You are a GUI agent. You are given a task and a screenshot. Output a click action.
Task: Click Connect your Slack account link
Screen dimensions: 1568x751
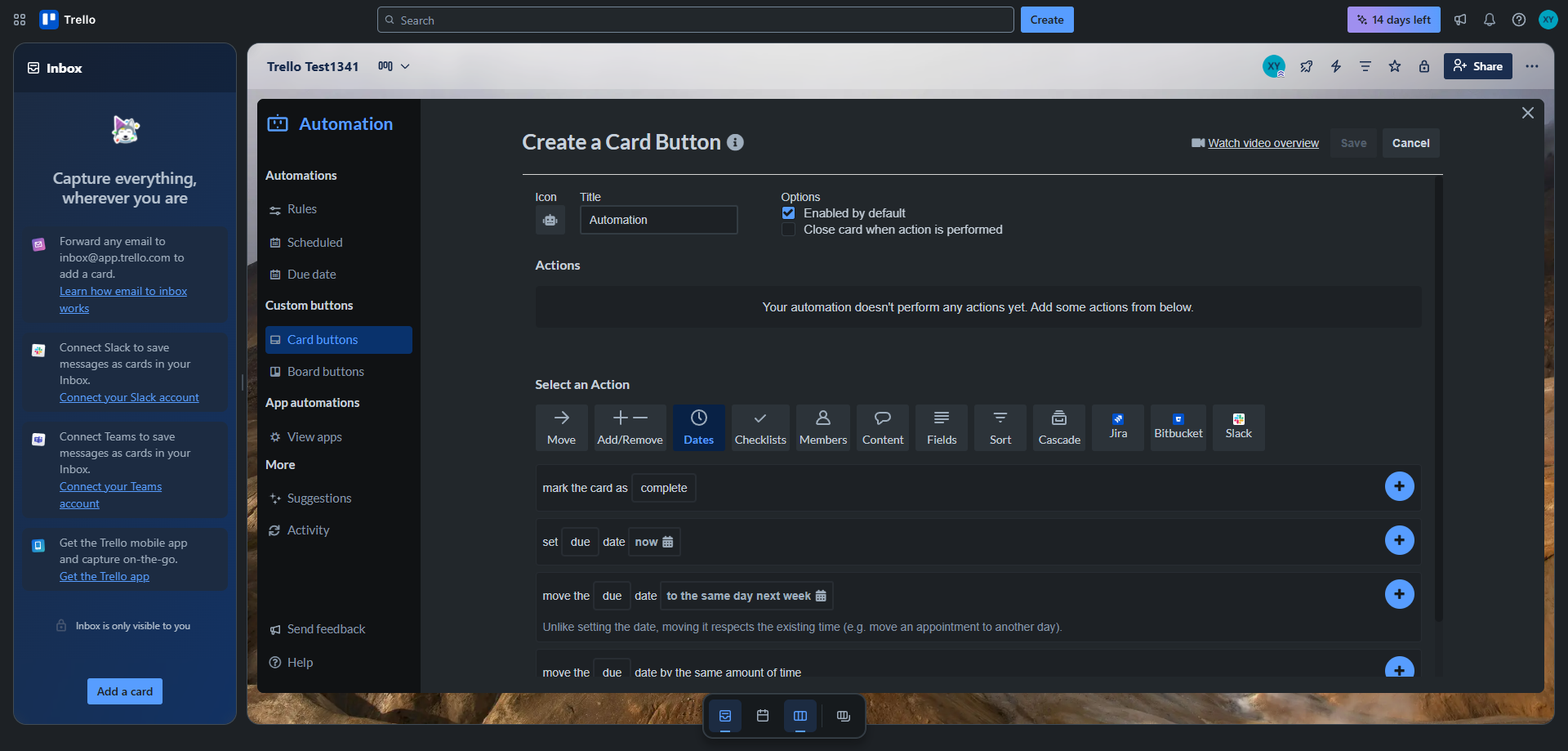[129, 397]
